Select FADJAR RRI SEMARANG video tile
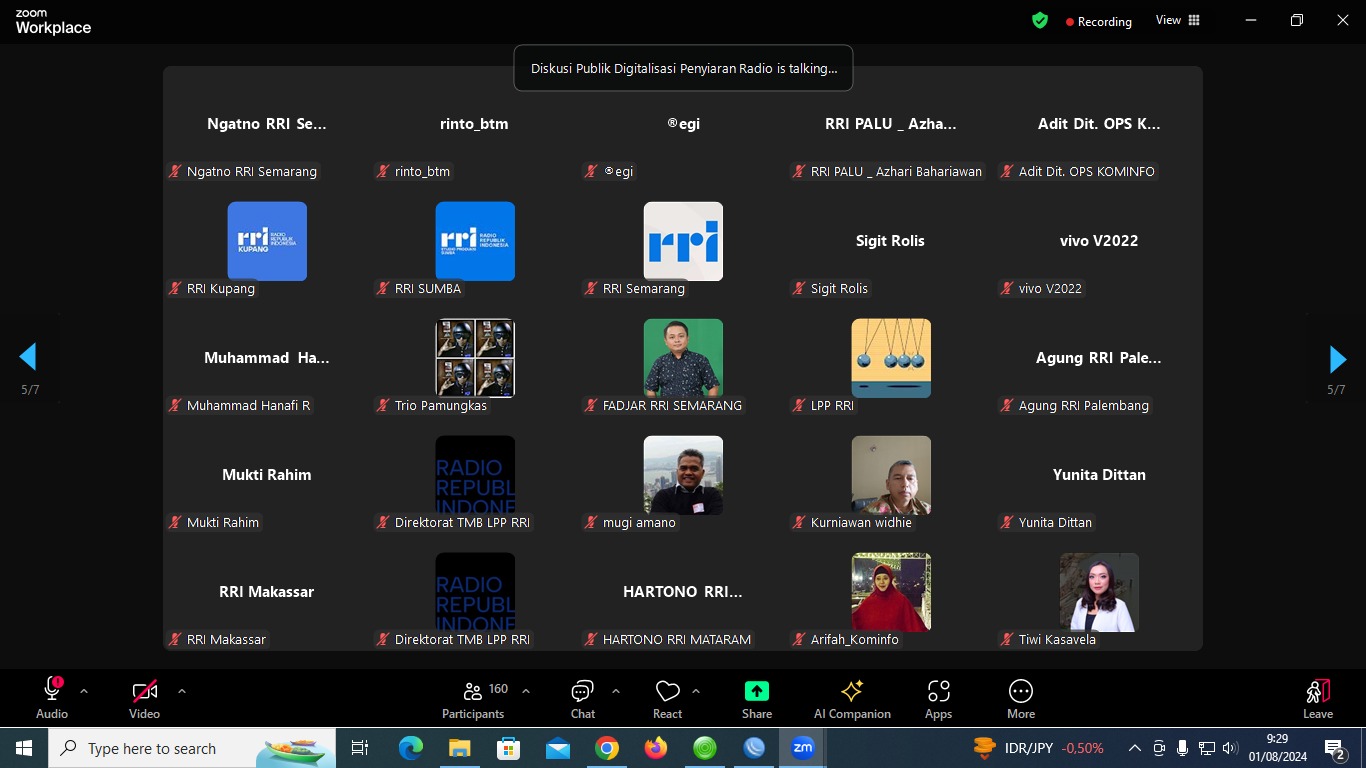 (683, 358)
